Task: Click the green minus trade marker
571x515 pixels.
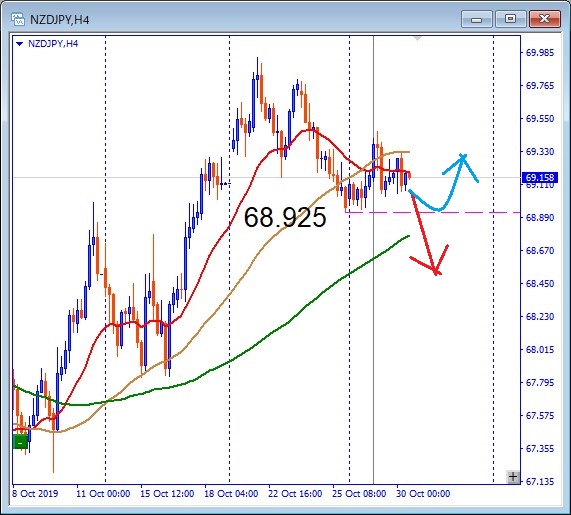Action: pos(20,442)
